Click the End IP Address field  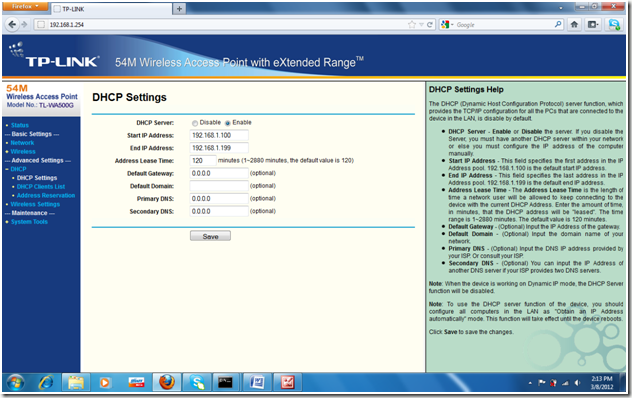pos(219,148)
